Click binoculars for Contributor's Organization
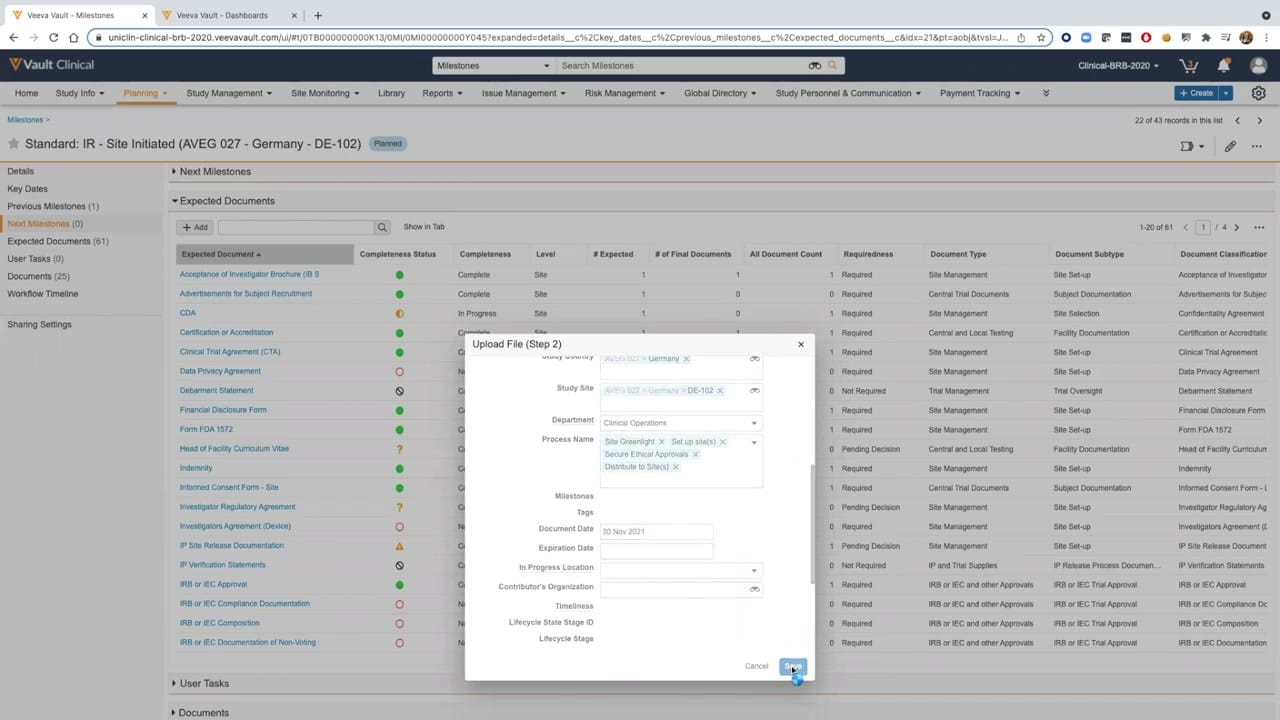Image resolution: width=1280 pixels, height=720 pixels. coord(755,589)
